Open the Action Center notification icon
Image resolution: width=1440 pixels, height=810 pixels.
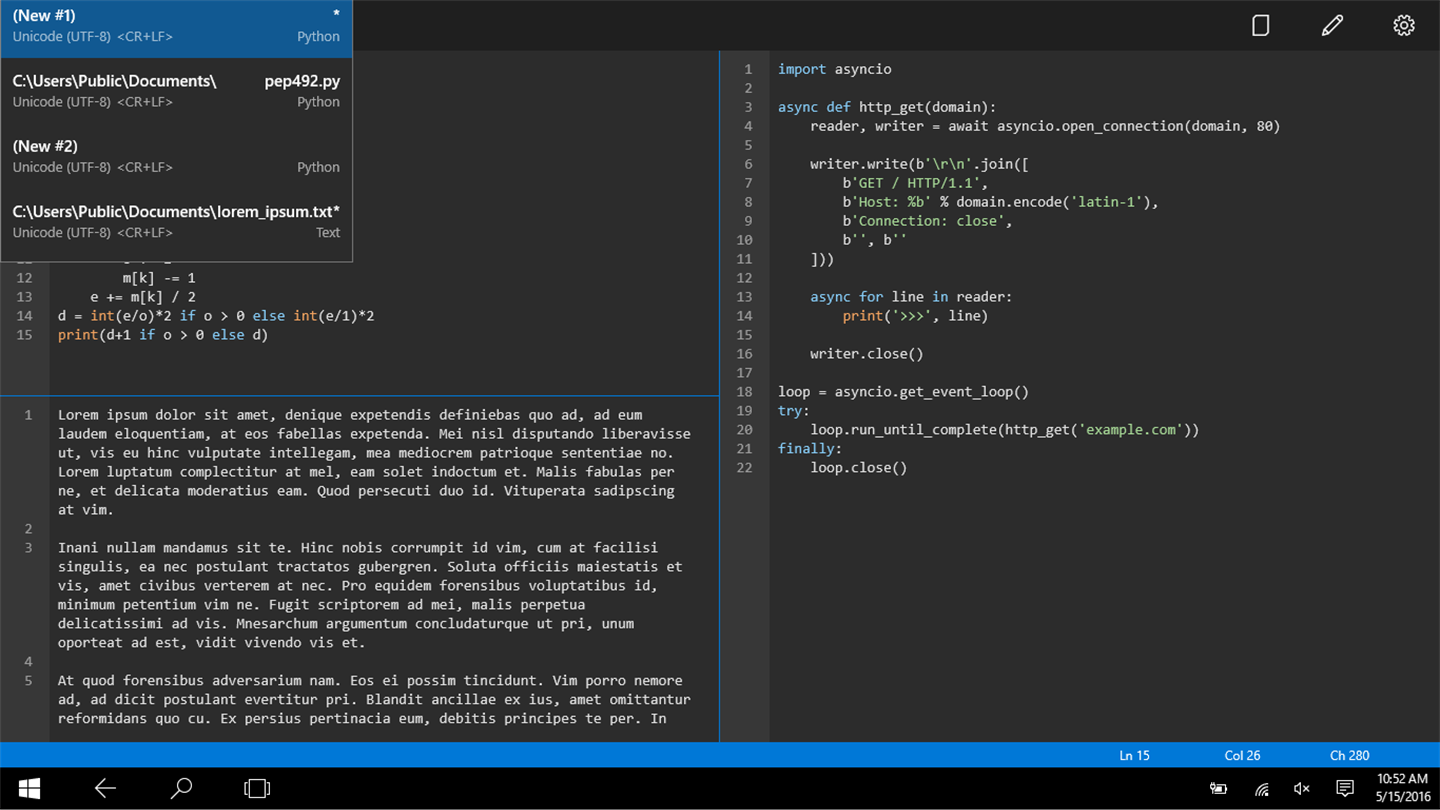1345,789
